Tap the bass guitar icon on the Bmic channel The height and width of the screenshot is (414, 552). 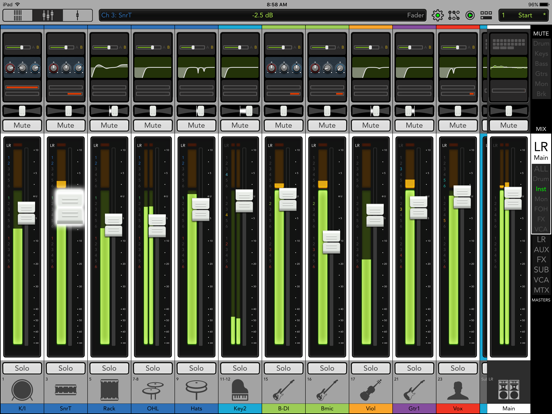[x=327, y=390]
